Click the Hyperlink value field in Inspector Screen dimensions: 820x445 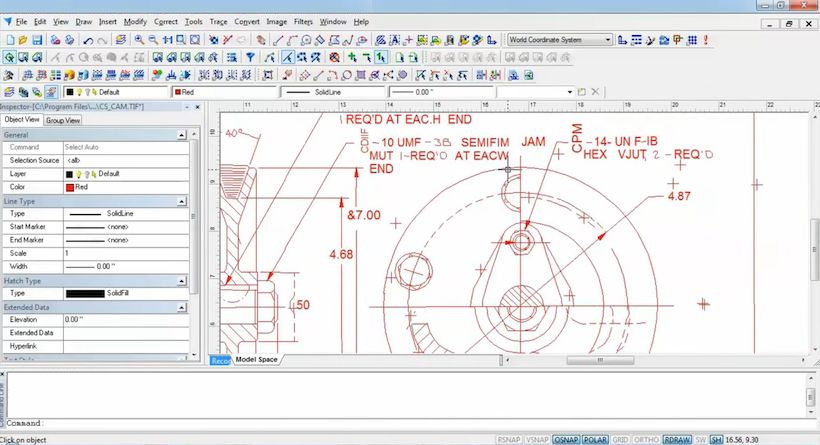pyautogui.click(x=126, y=346)
